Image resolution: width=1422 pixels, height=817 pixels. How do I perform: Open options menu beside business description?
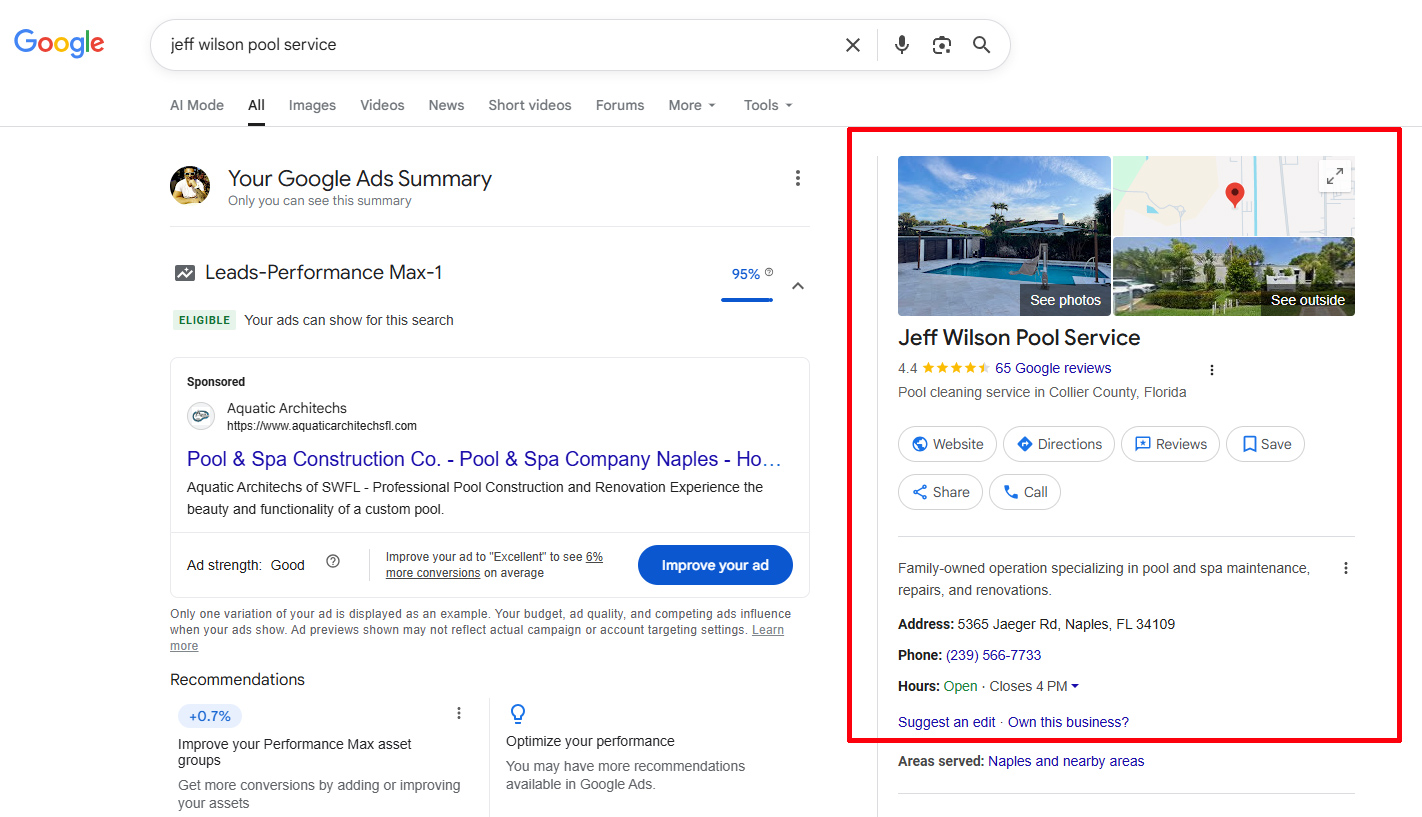click(x=1345, y=568)
